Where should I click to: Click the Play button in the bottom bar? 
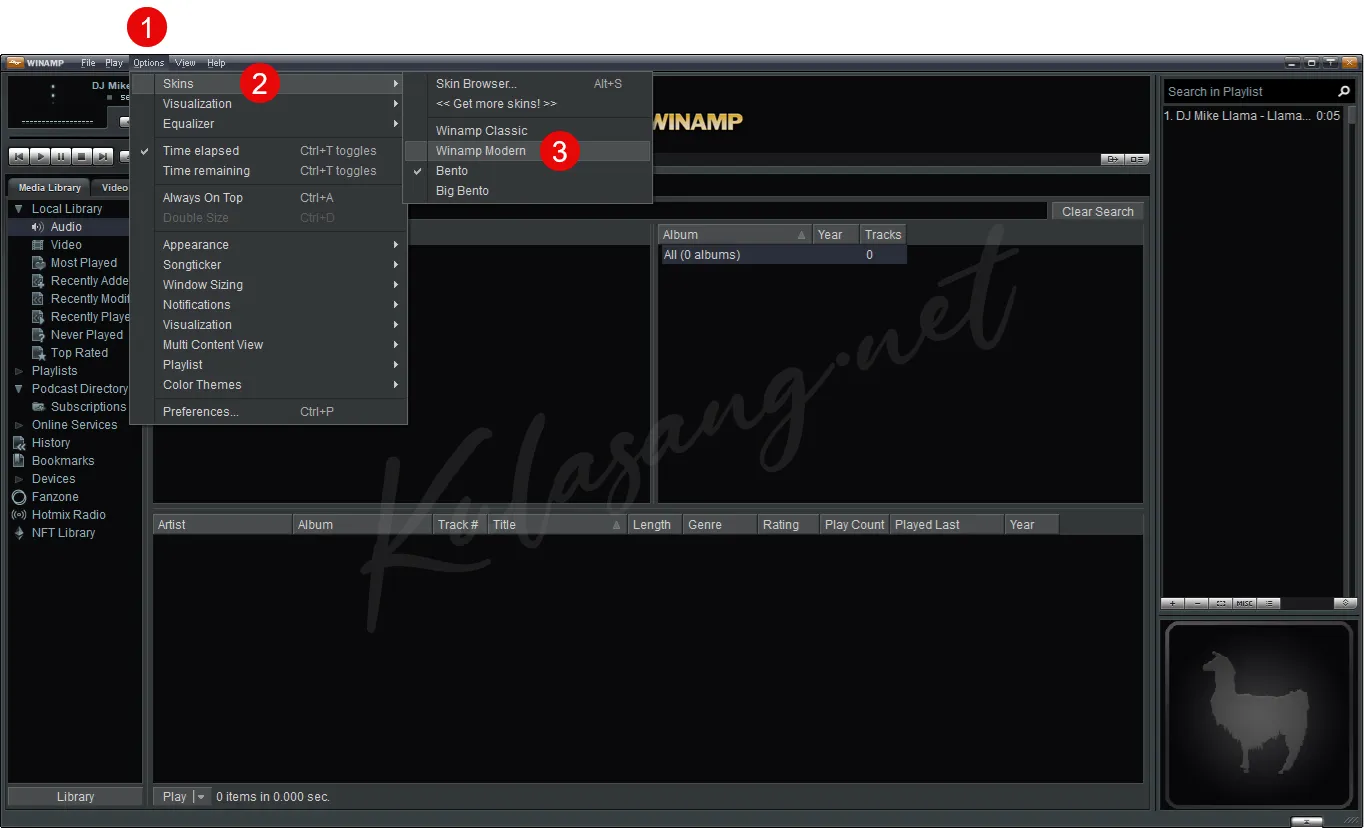[174, 797]
